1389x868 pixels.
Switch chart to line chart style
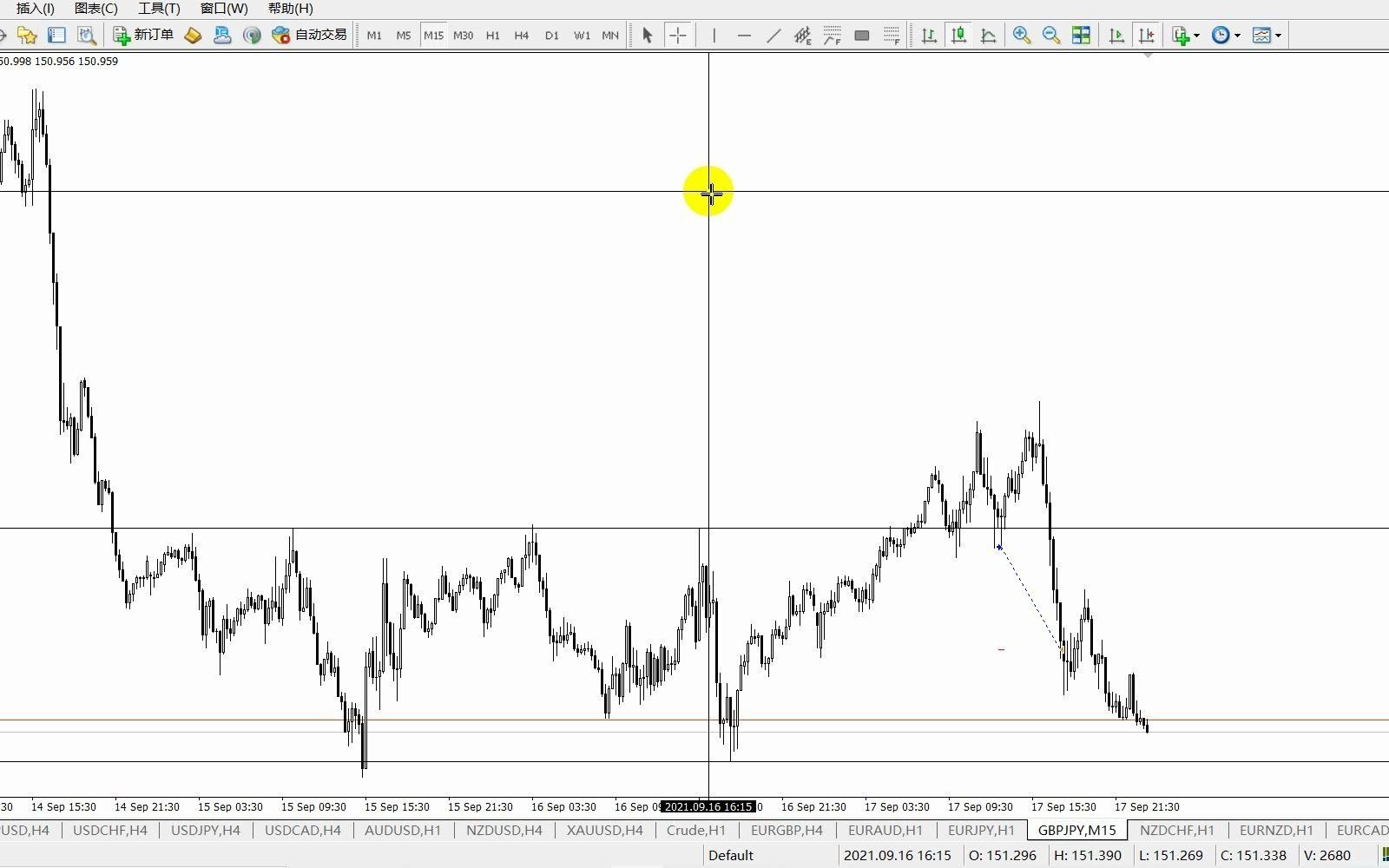988,36
